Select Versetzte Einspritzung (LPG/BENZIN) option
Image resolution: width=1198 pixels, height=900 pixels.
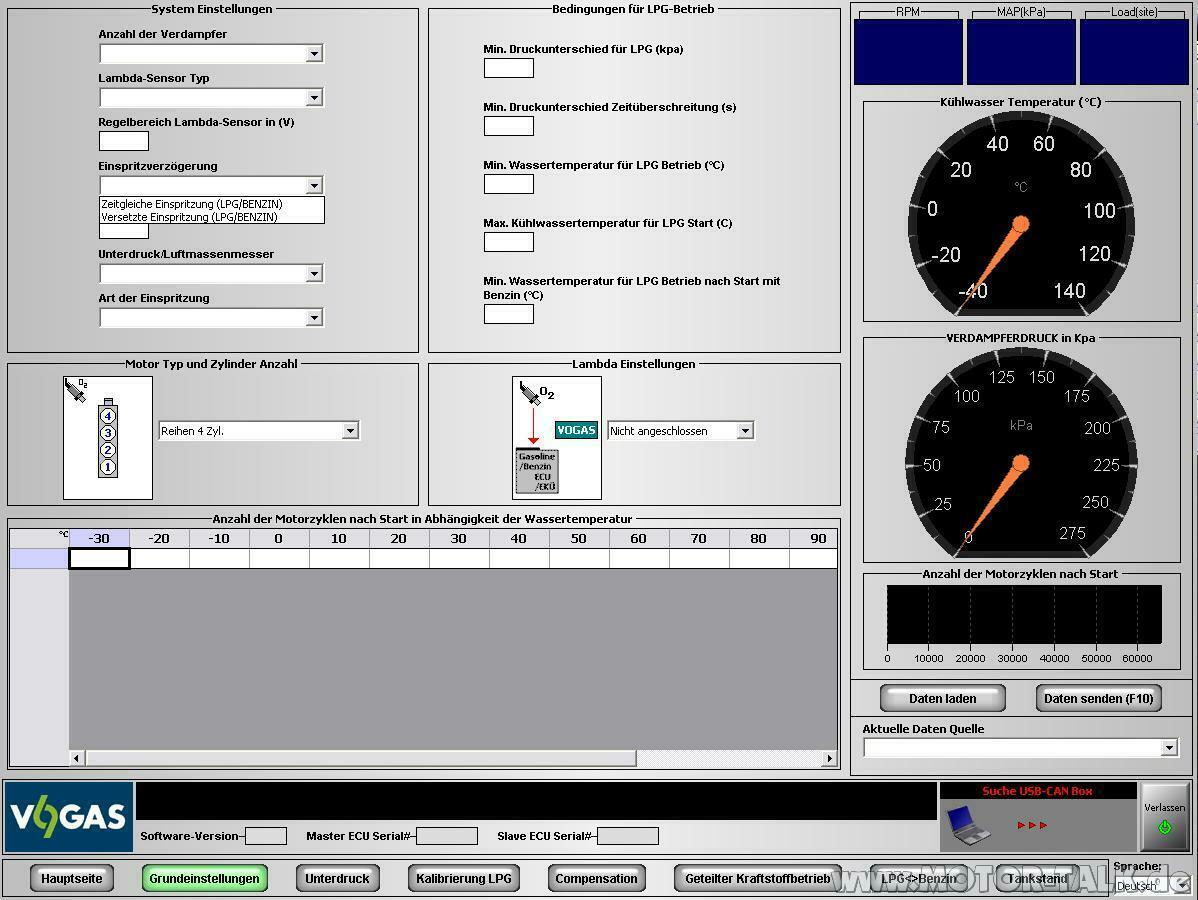point(189,217)
